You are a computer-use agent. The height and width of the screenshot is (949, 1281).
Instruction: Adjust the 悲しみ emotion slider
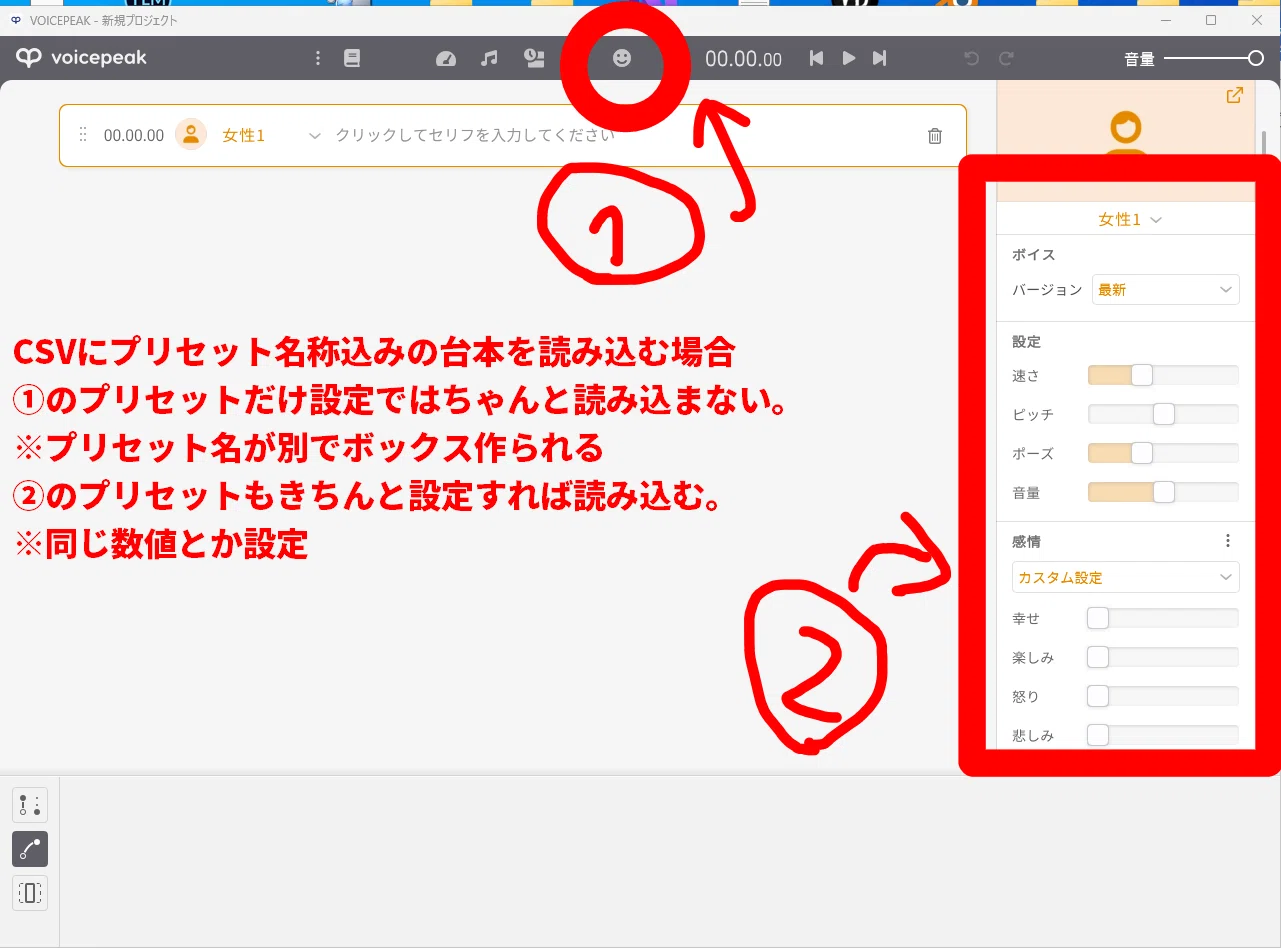tap(1163, 735)
